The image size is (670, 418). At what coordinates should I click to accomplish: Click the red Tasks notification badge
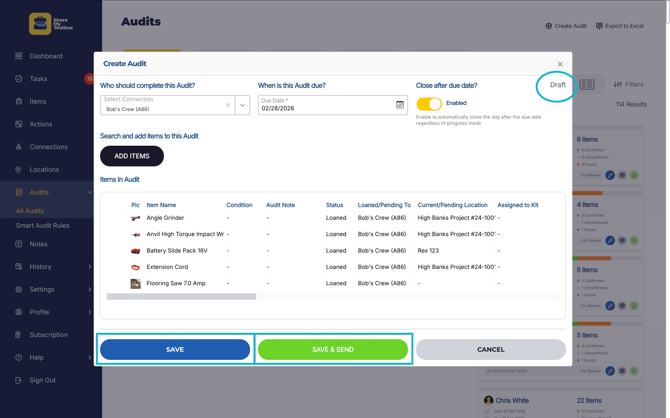(89, 79)
